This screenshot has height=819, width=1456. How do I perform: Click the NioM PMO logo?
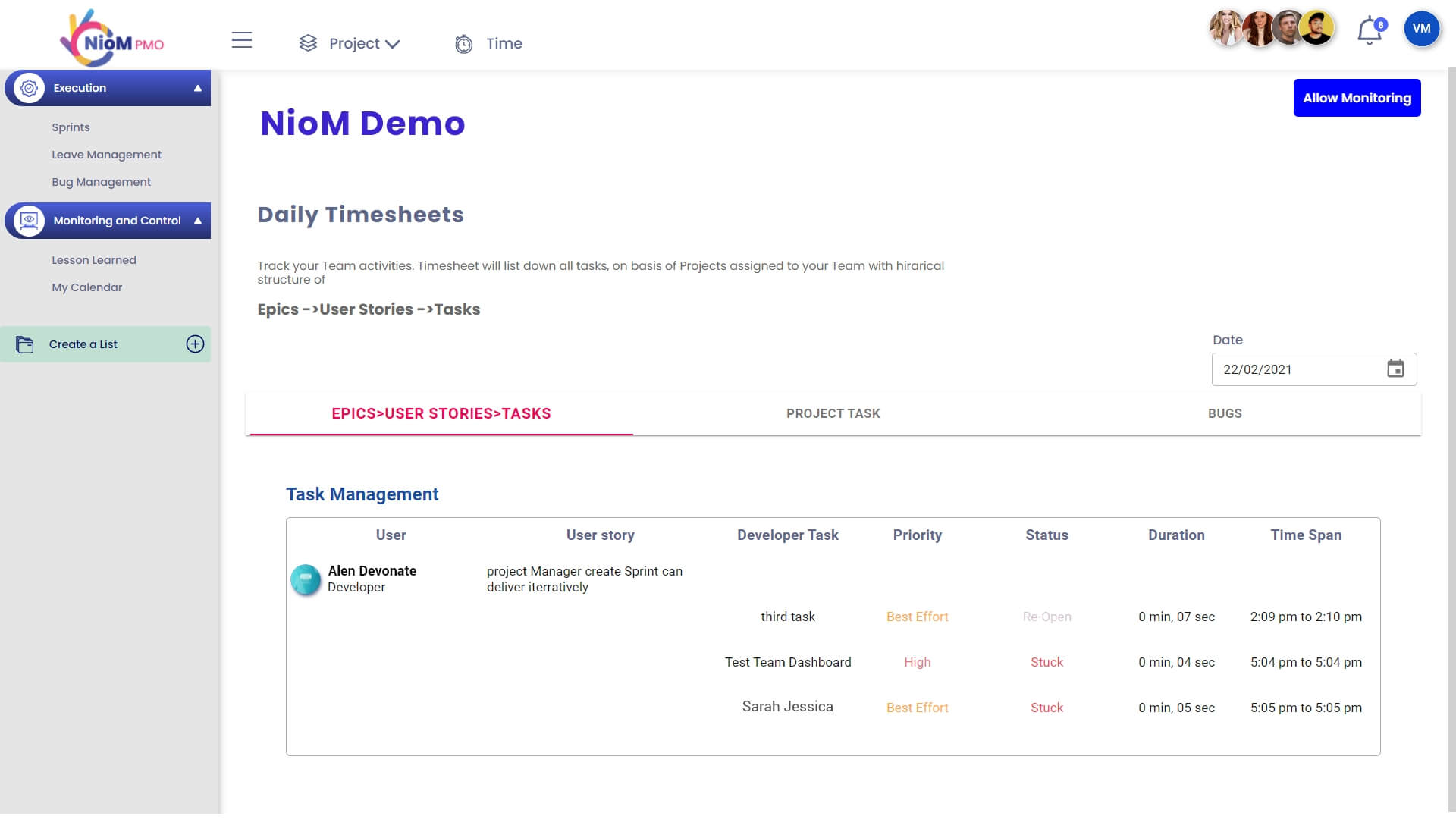point(112,39)
